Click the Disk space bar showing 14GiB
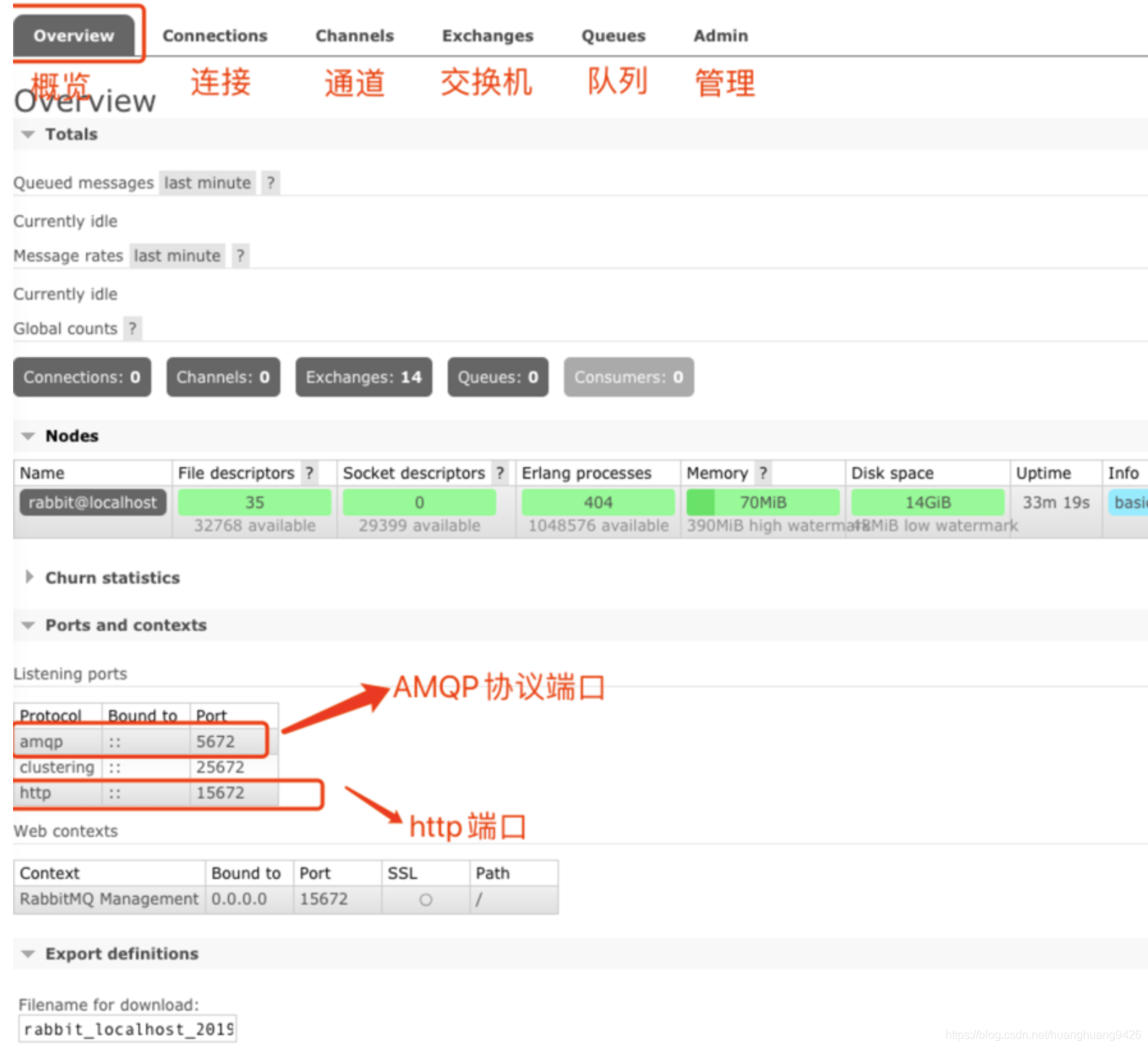Image resolution: width=1148 pixels, height=1048 pixels. coord(928,502)
